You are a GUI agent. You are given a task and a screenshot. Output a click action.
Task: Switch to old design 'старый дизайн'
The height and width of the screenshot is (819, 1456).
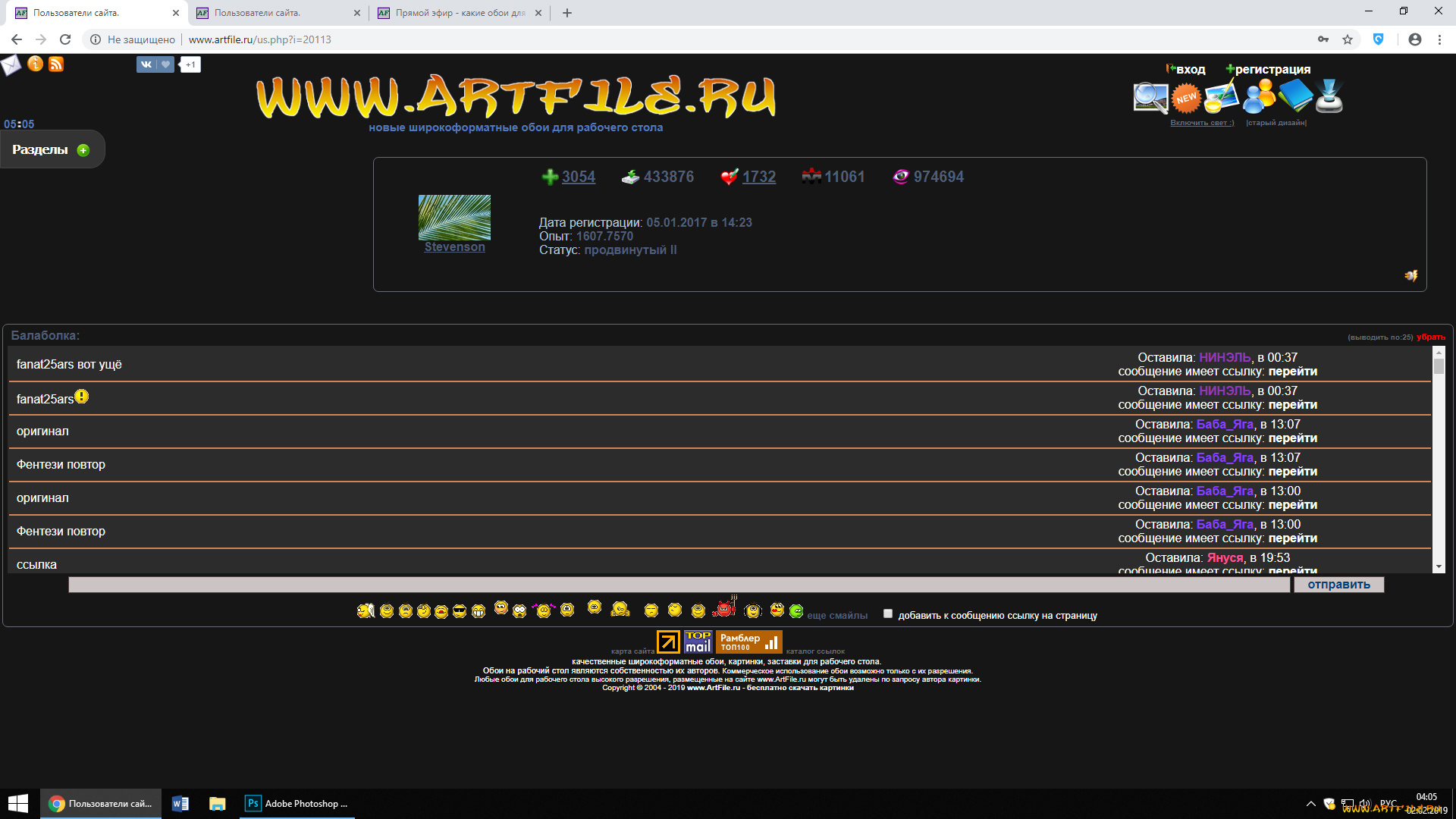[1276, 123]
